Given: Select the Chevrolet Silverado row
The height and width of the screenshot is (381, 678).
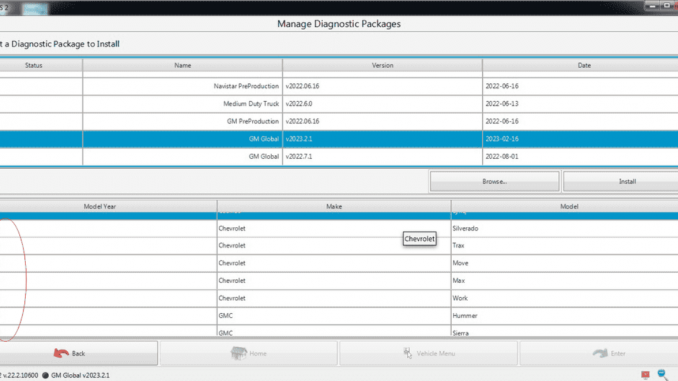Looking at the screenshot, I should click(x=339, y=228).
